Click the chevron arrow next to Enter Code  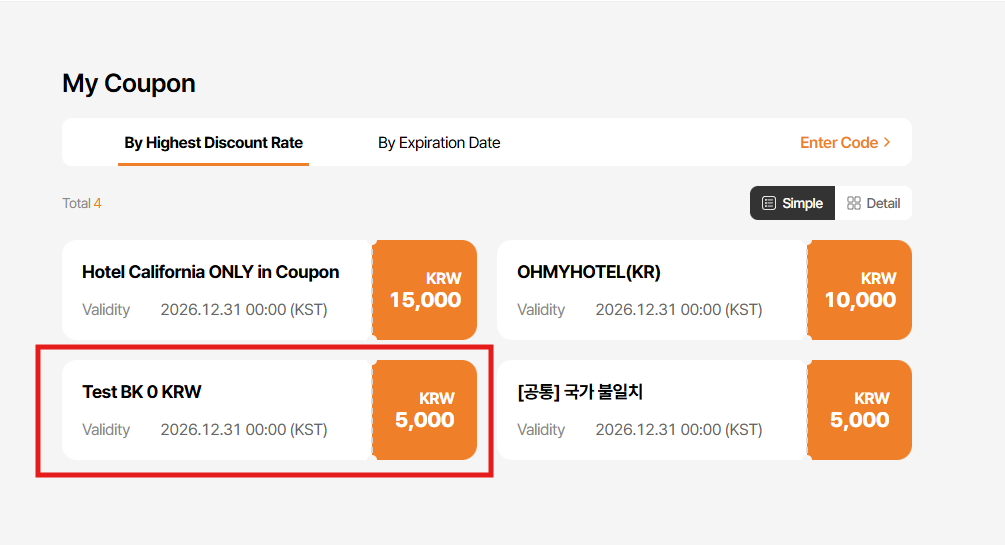(x=887, y=142)
